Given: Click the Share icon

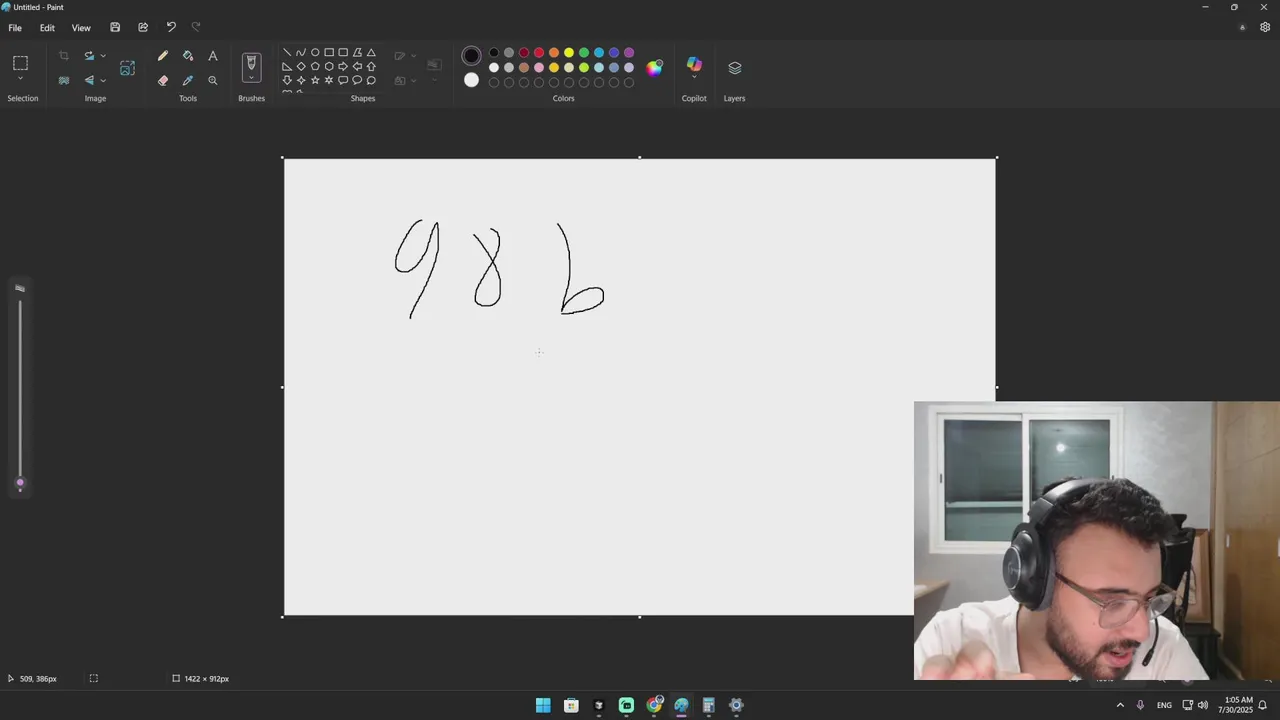Looking at the screenshot, I should pyautogui.click(x=143, y=28).
